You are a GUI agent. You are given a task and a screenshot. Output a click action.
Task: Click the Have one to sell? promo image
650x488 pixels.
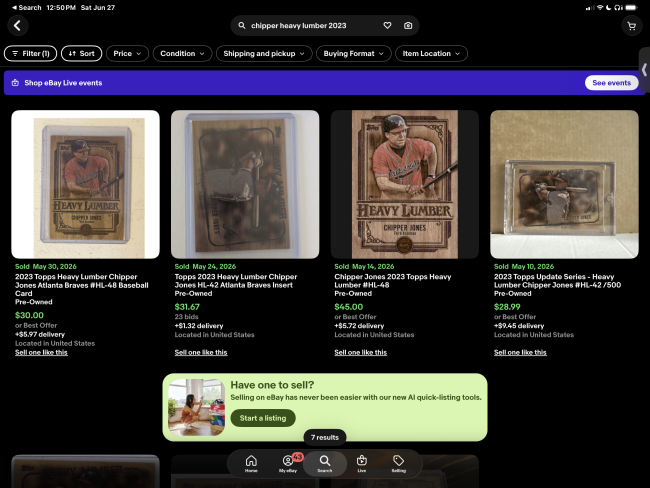click(196, 407)
